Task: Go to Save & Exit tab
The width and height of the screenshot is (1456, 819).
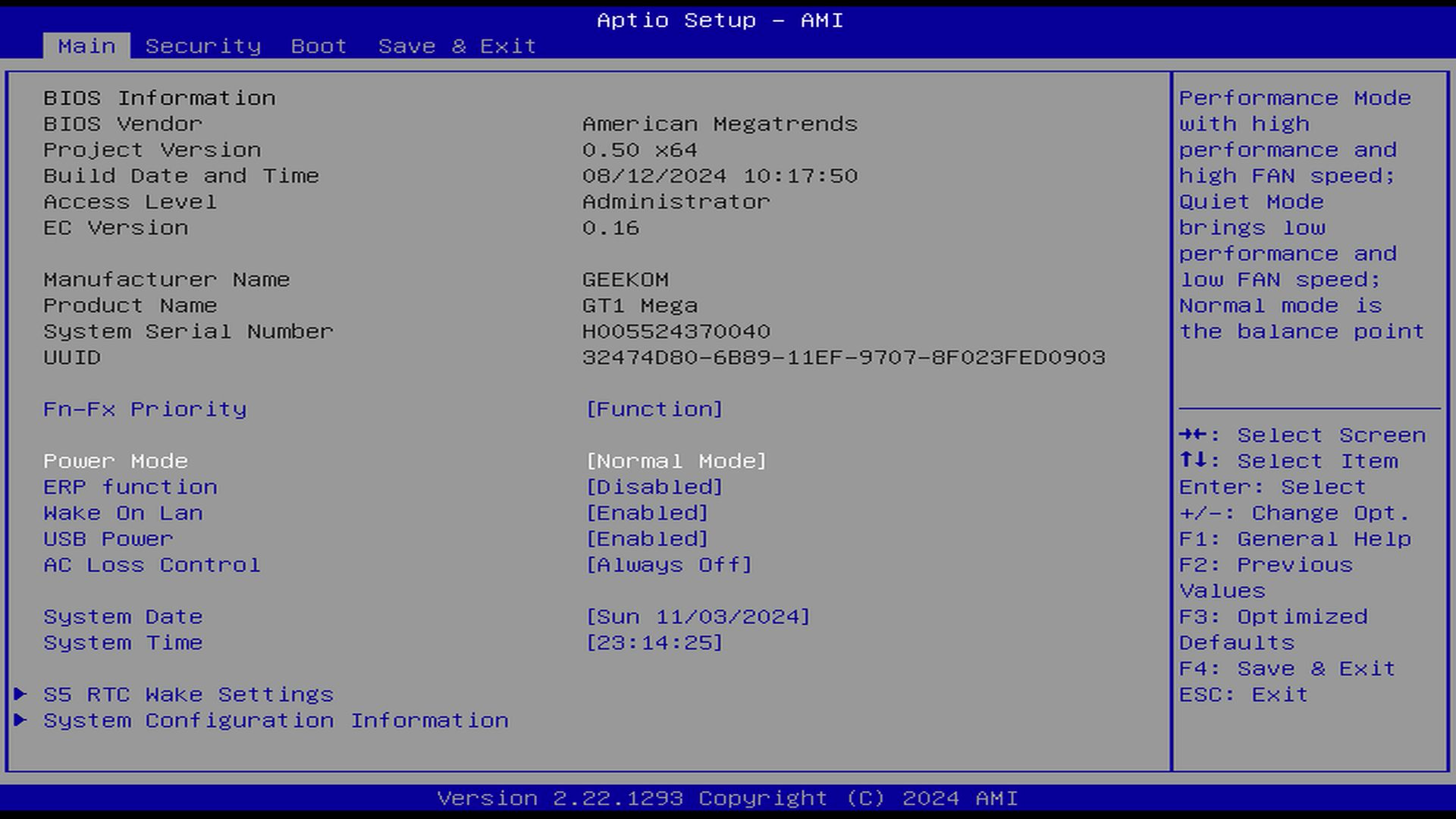Action: click(x=457, y=45)
